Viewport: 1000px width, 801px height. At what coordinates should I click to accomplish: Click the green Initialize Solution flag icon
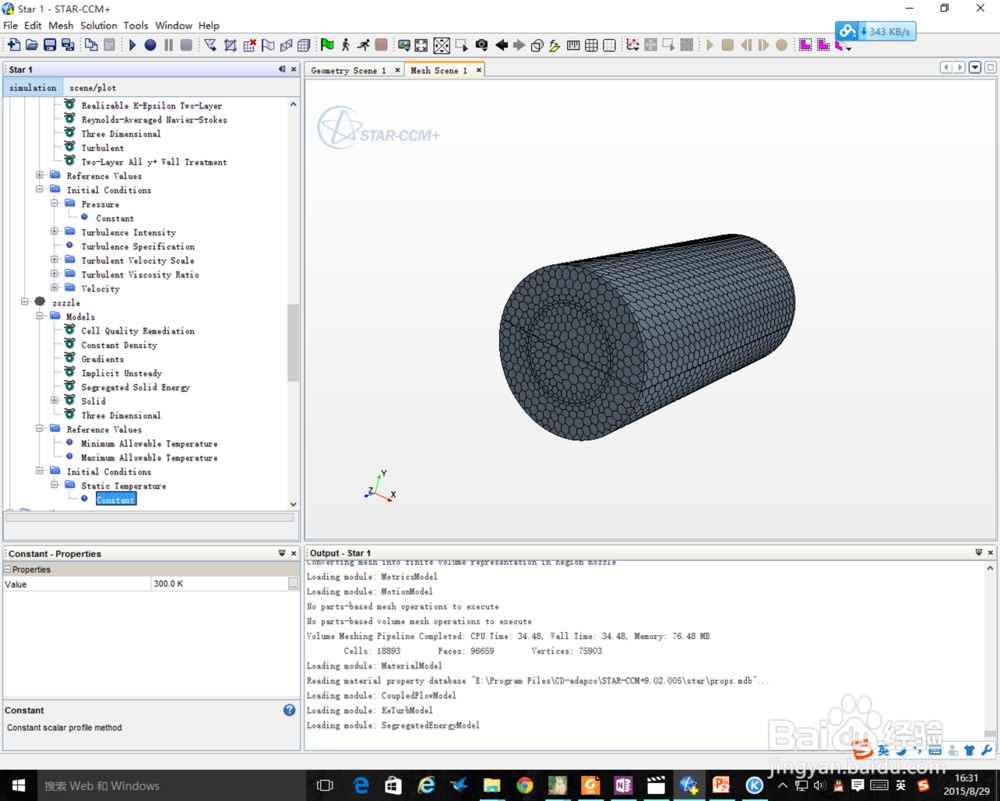(x=327, y=45)
